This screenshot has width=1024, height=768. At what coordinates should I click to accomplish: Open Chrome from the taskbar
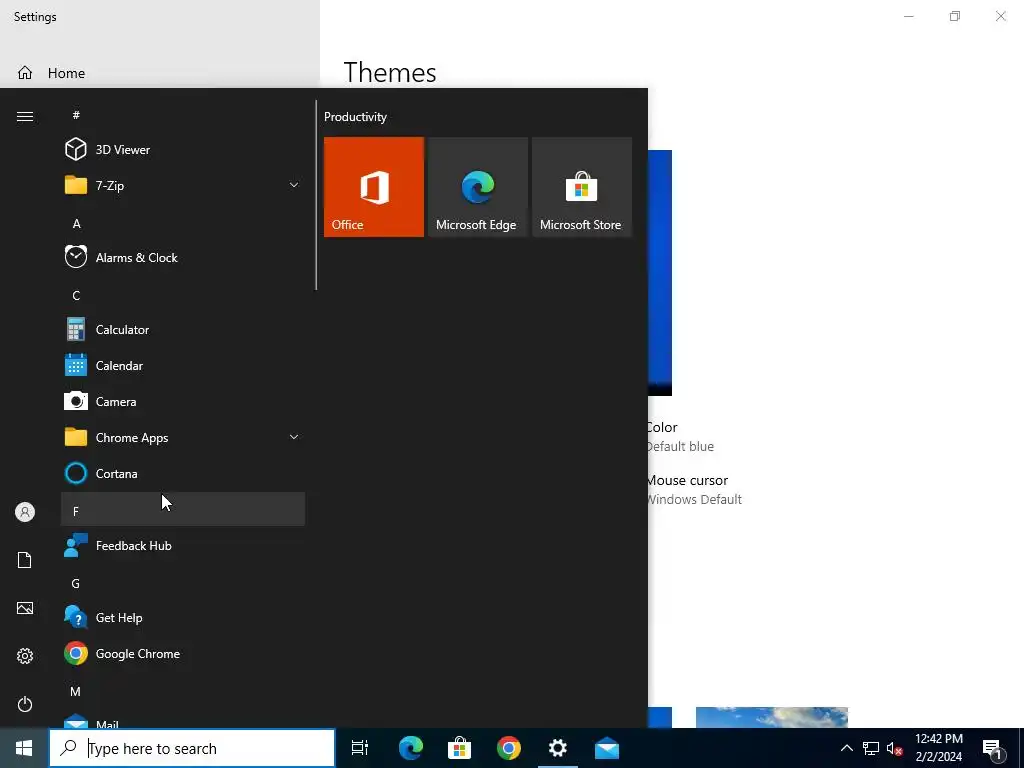[509, 748]
